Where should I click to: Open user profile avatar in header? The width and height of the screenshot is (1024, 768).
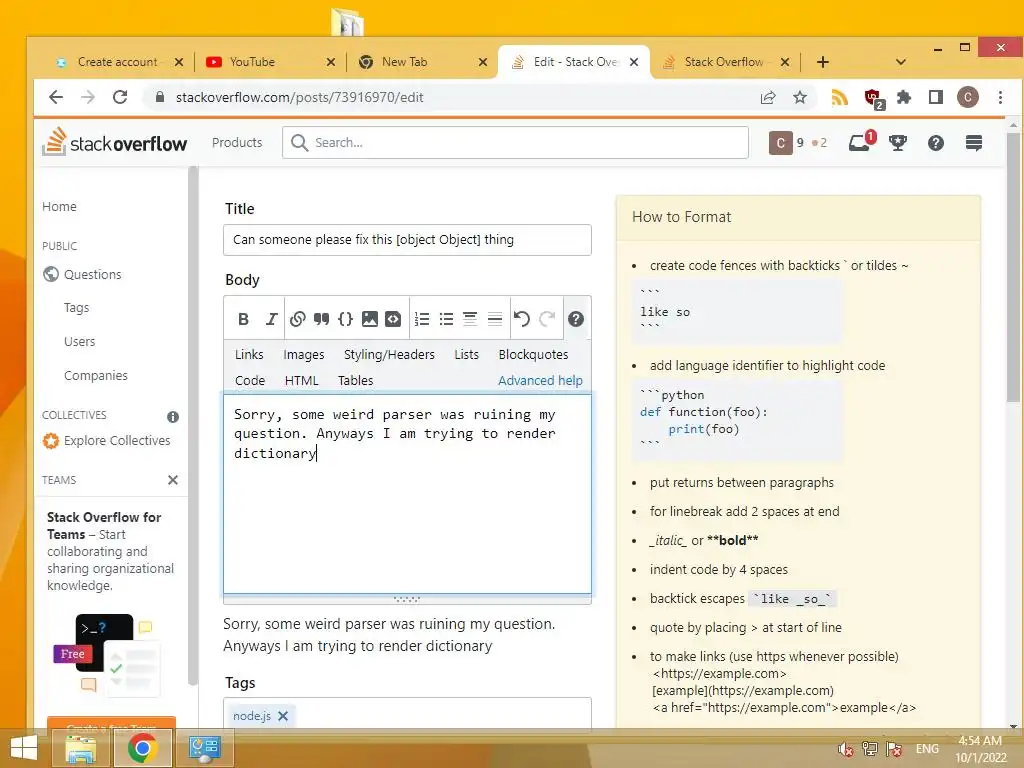pyautogui.click(x=780, y=142)
